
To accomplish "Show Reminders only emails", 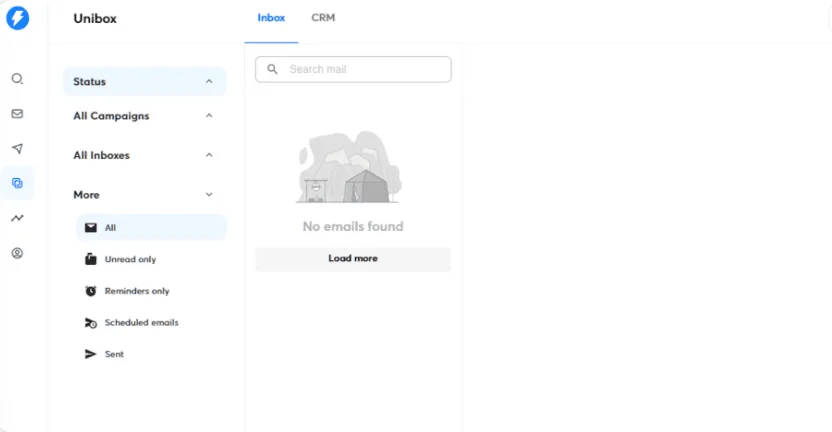I will (x=136, y=291).
